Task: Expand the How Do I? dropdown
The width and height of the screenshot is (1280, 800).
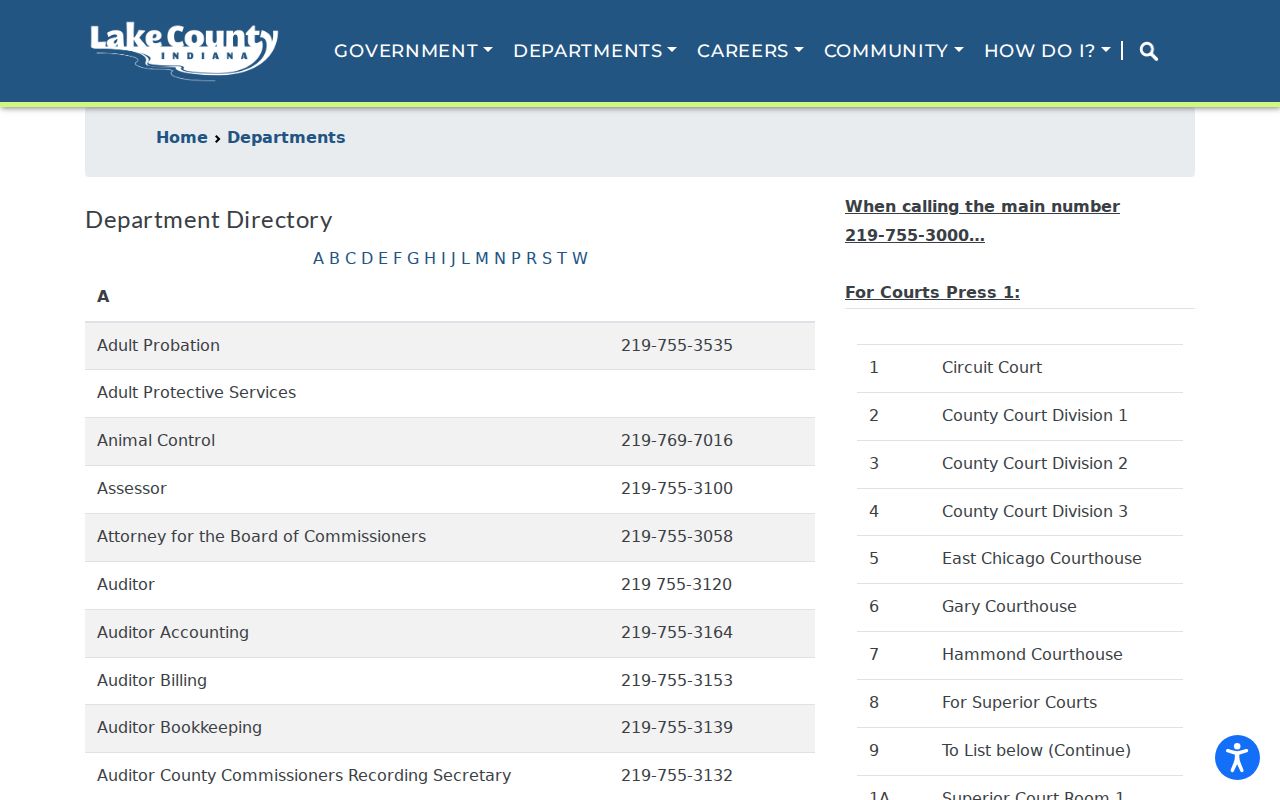Action: (x=1047, y=51)
